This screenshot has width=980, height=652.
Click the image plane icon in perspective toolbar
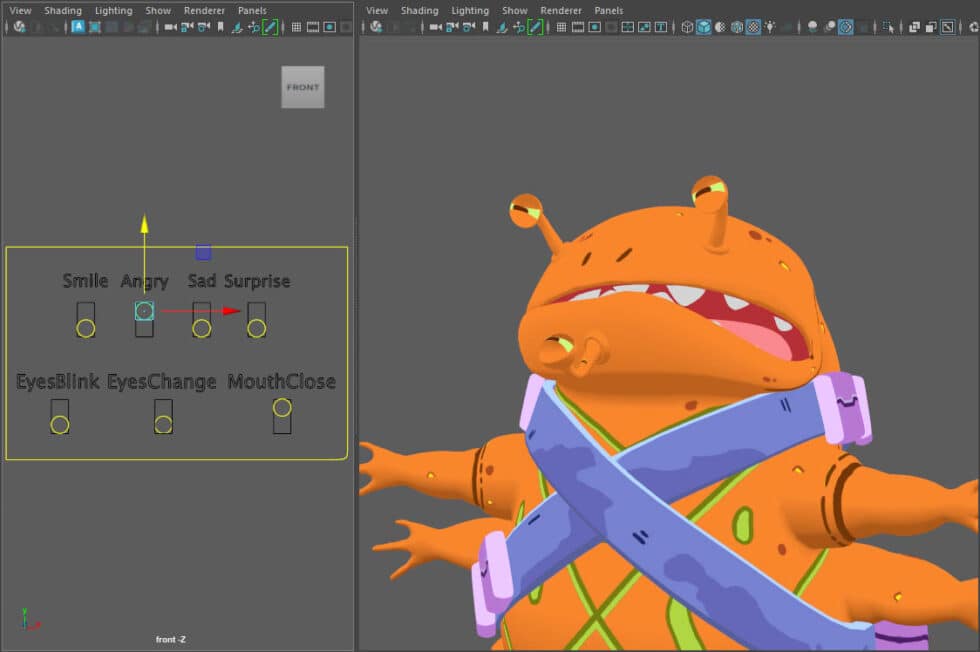coord(501,27)
